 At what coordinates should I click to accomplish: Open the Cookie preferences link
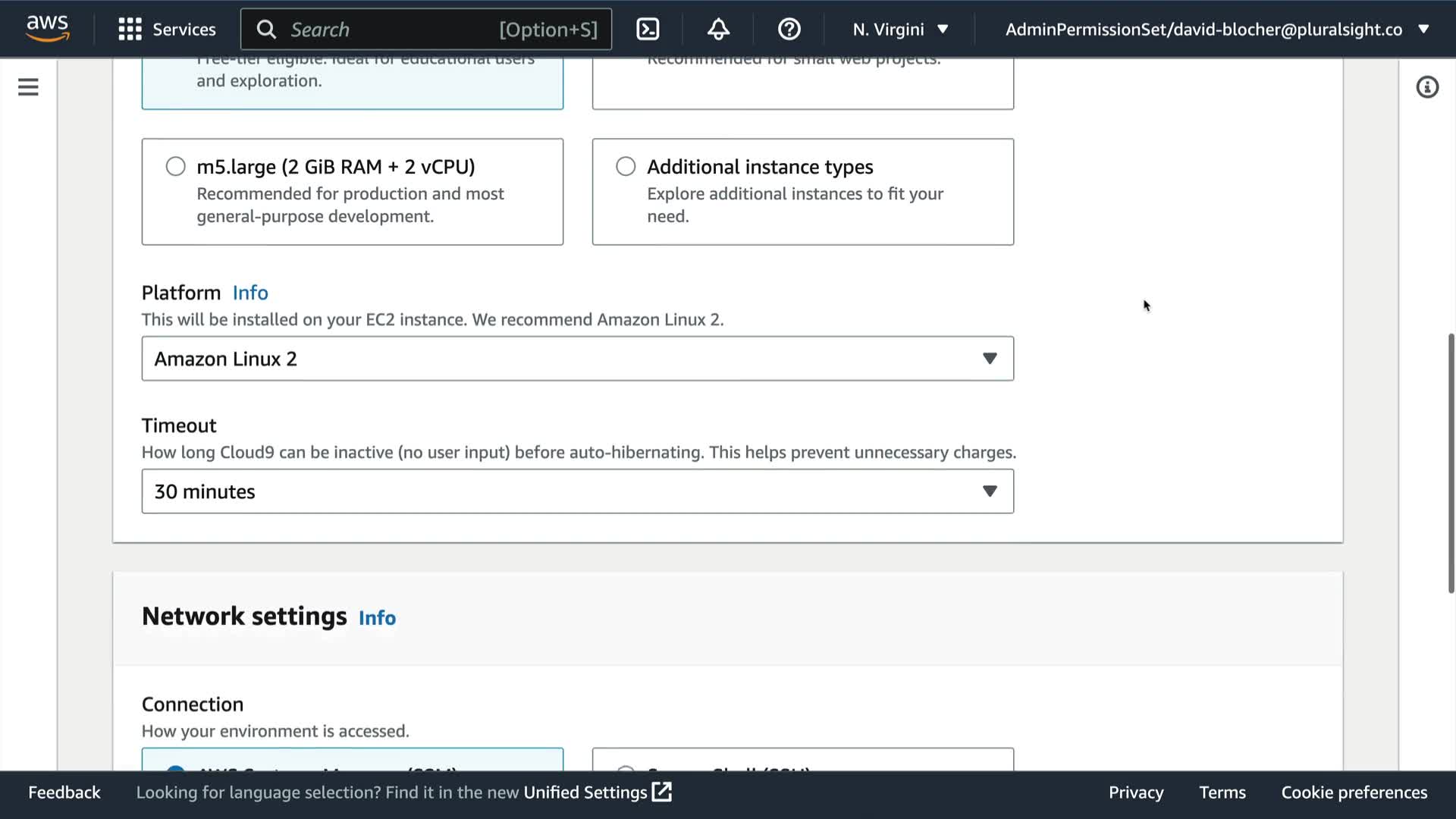point(1354,792)
